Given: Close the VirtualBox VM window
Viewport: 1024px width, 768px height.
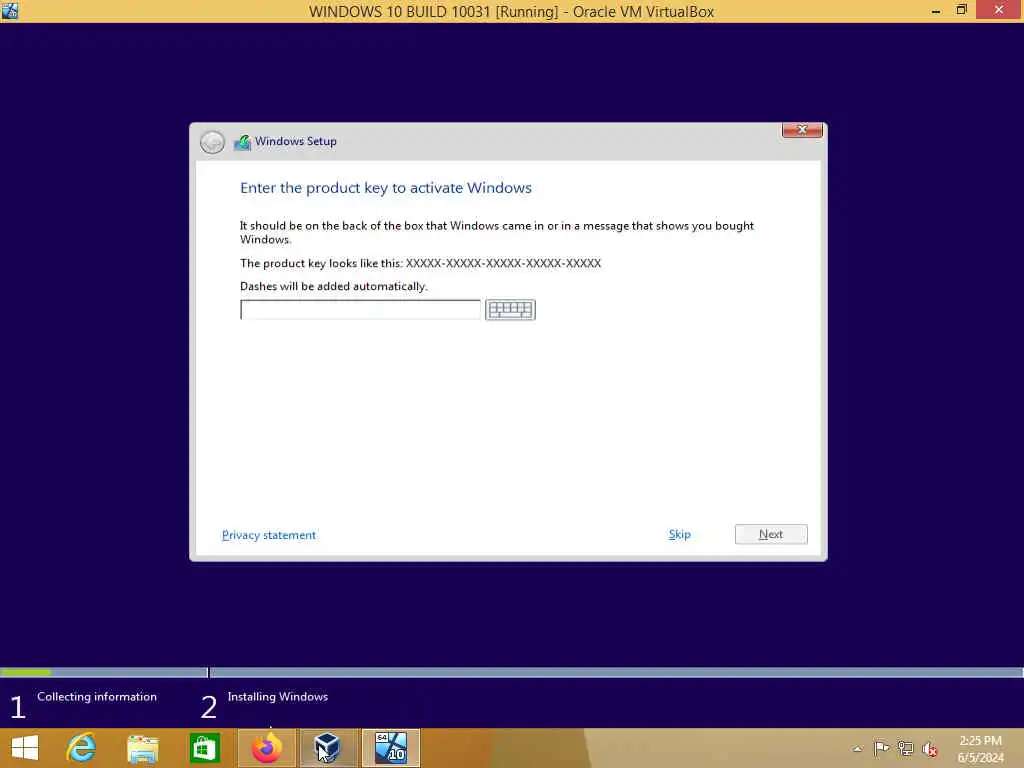Looking at the screenshot, I should [999, 10].
